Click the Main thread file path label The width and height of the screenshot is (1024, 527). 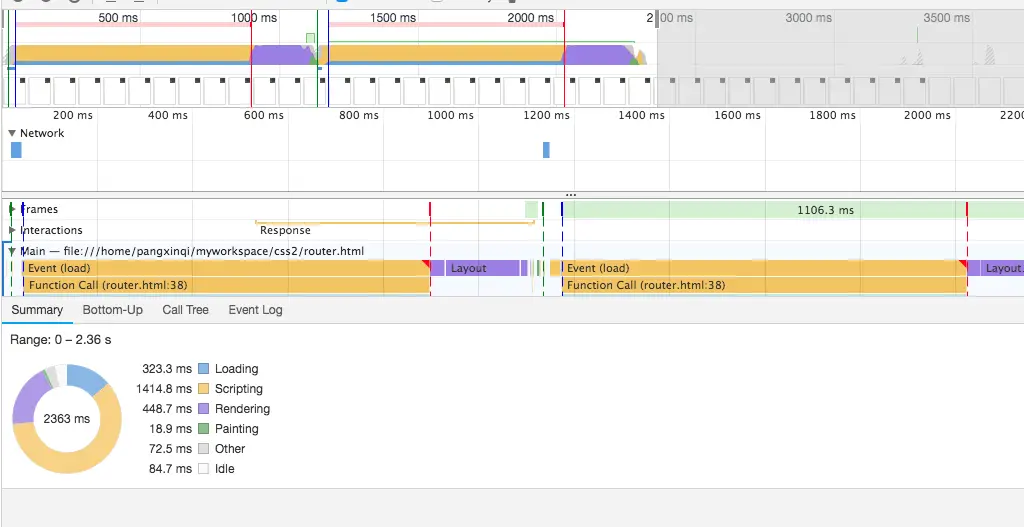(x=192, y=251)
